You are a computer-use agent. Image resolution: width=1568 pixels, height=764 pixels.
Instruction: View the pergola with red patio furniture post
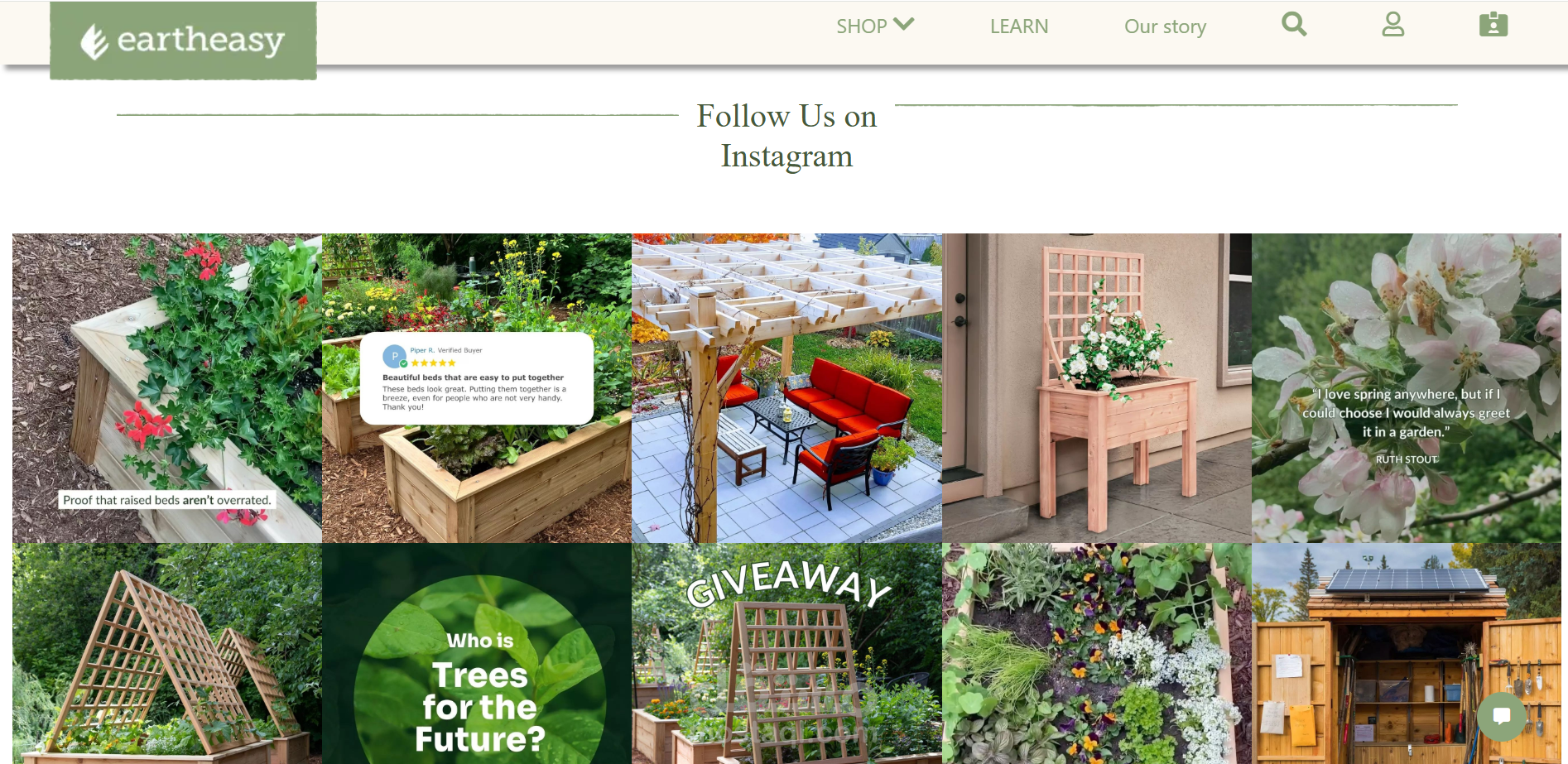click(x=786, y=388)
